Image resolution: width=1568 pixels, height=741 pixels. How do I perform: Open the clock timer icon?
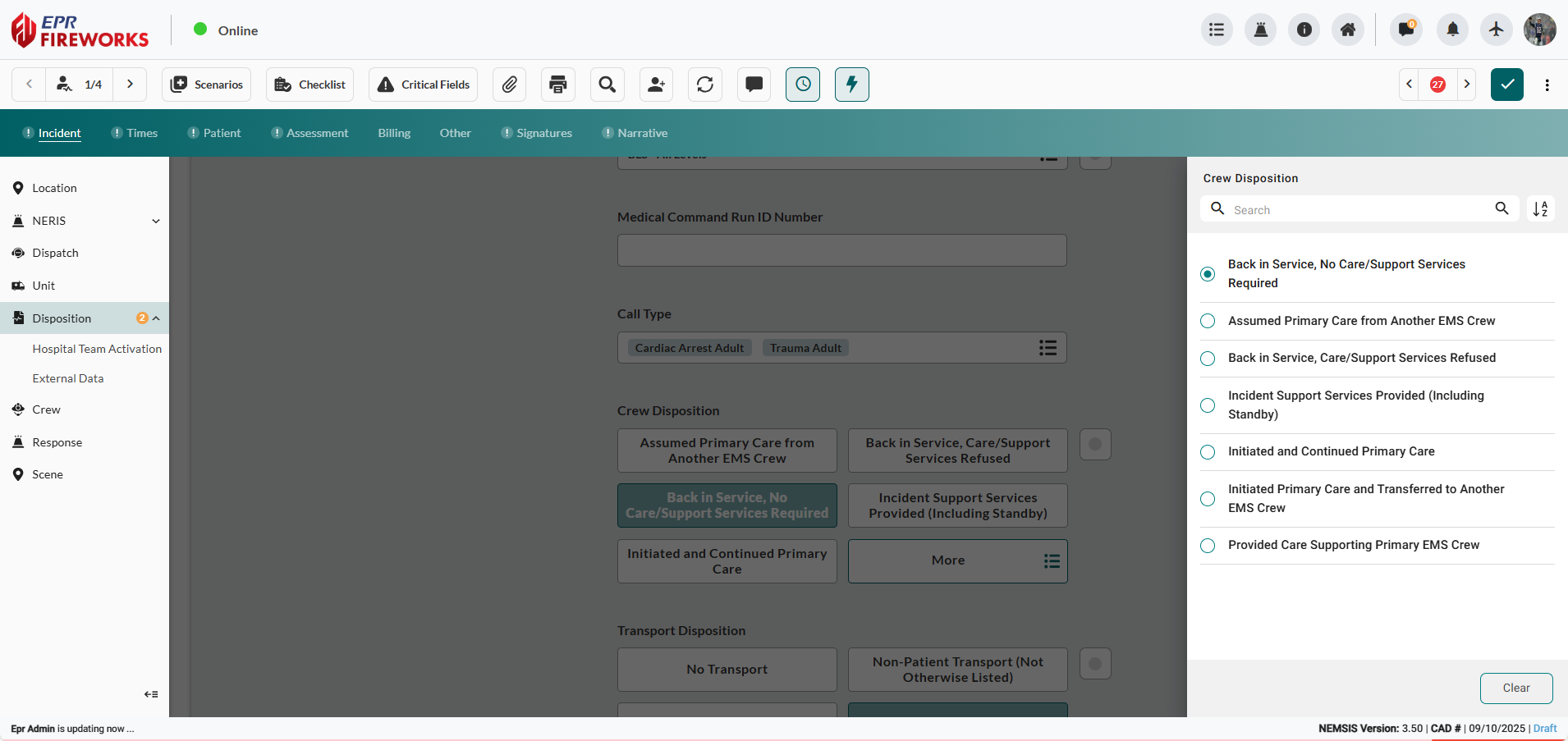[x=802, y=85]
